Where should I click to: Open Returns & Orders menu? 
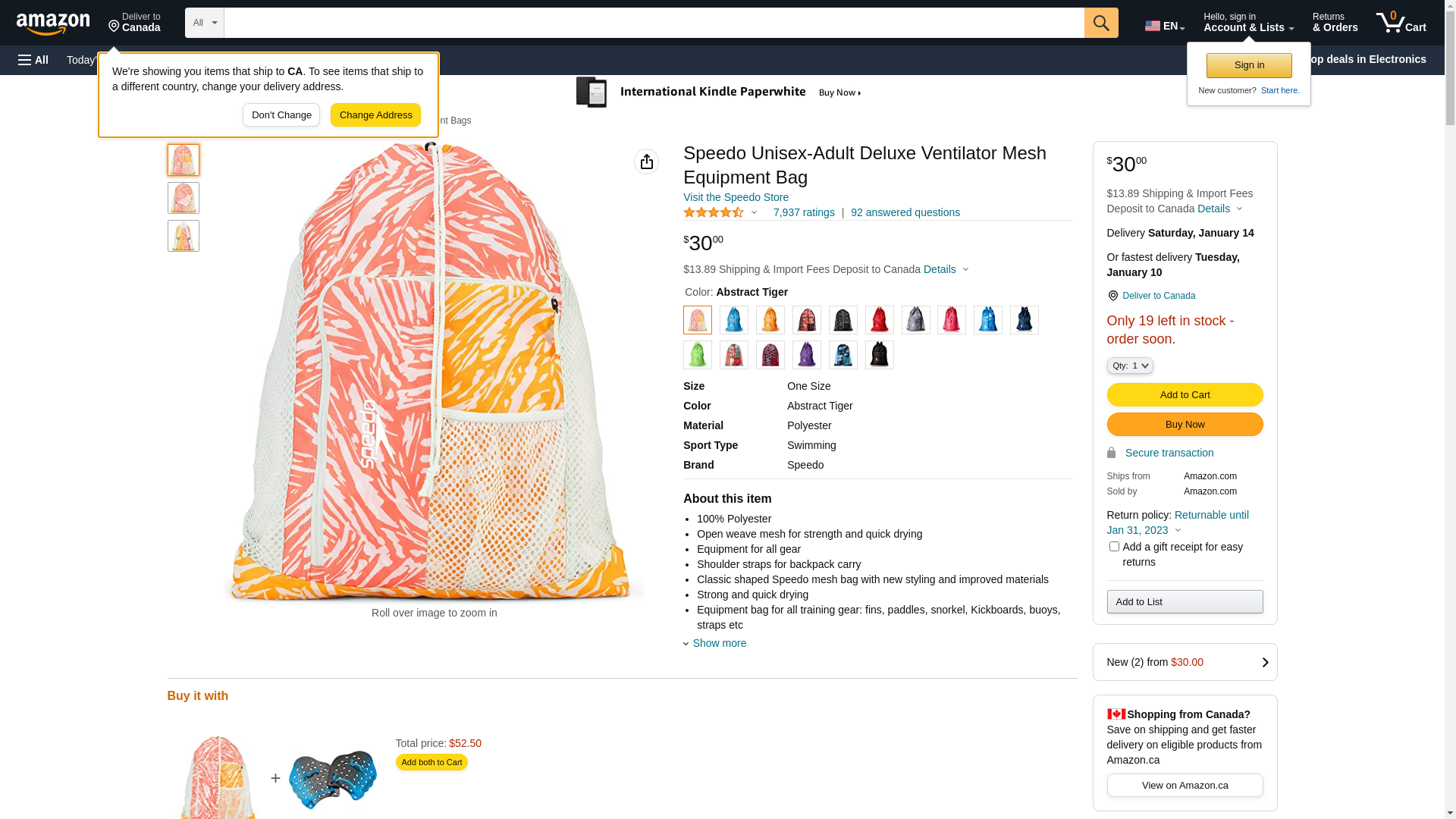(x=1335, y=23)
